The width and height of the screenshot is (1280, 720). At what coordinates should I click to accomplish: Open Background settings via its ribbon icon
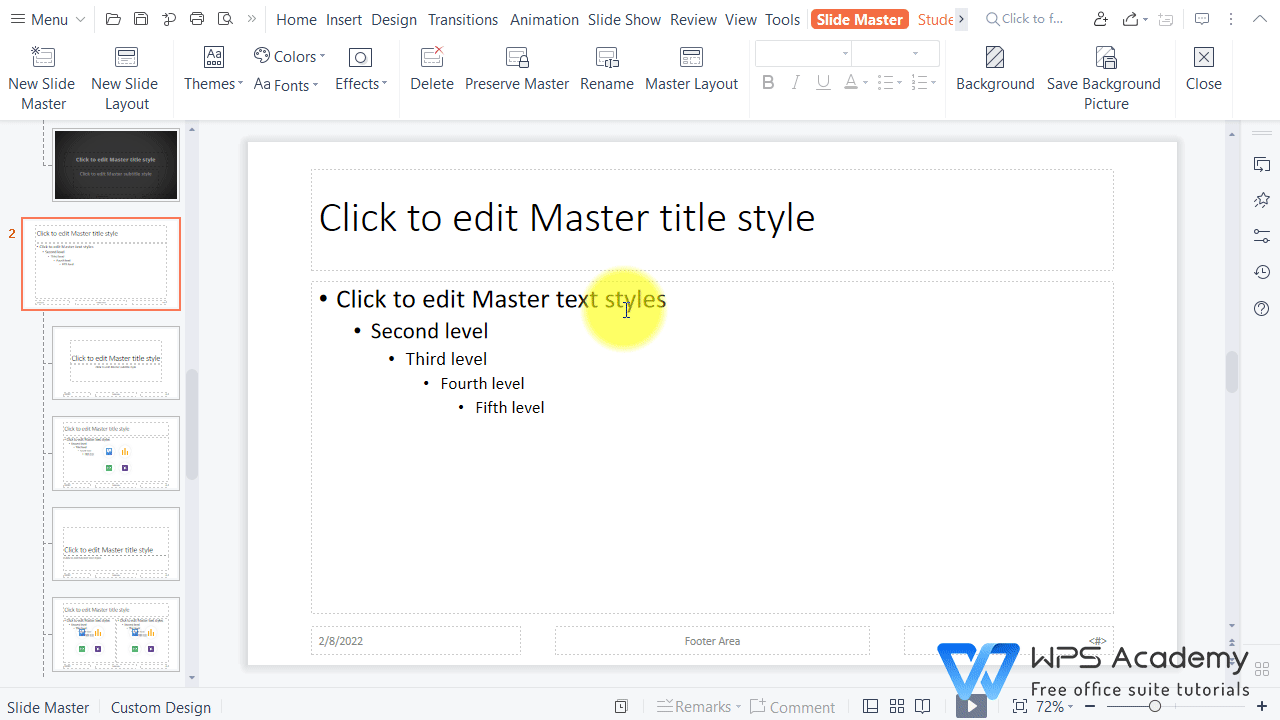pyautogui.click(x=995, y=68)
